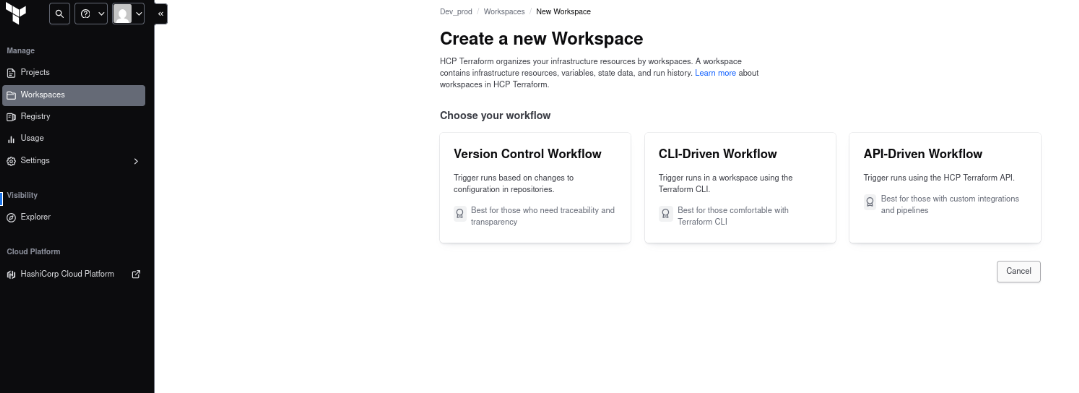Screen dimensions: 1079x393
Task: Collapse the sidebar with double-chevron button
Action: [x=160, y=14]
